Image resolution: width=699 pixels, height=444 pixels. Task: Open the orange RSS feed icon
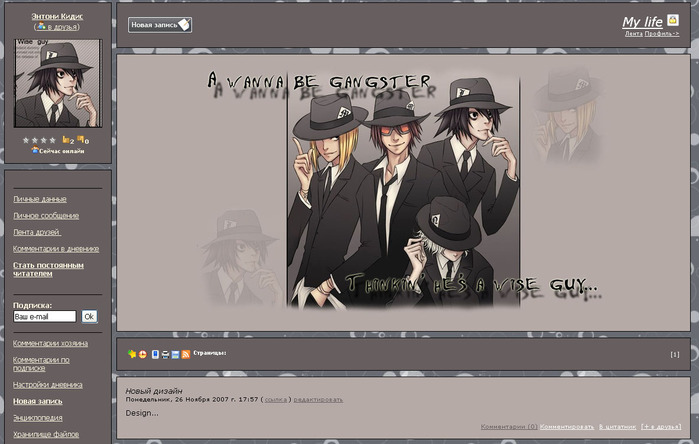click(186, 354)
